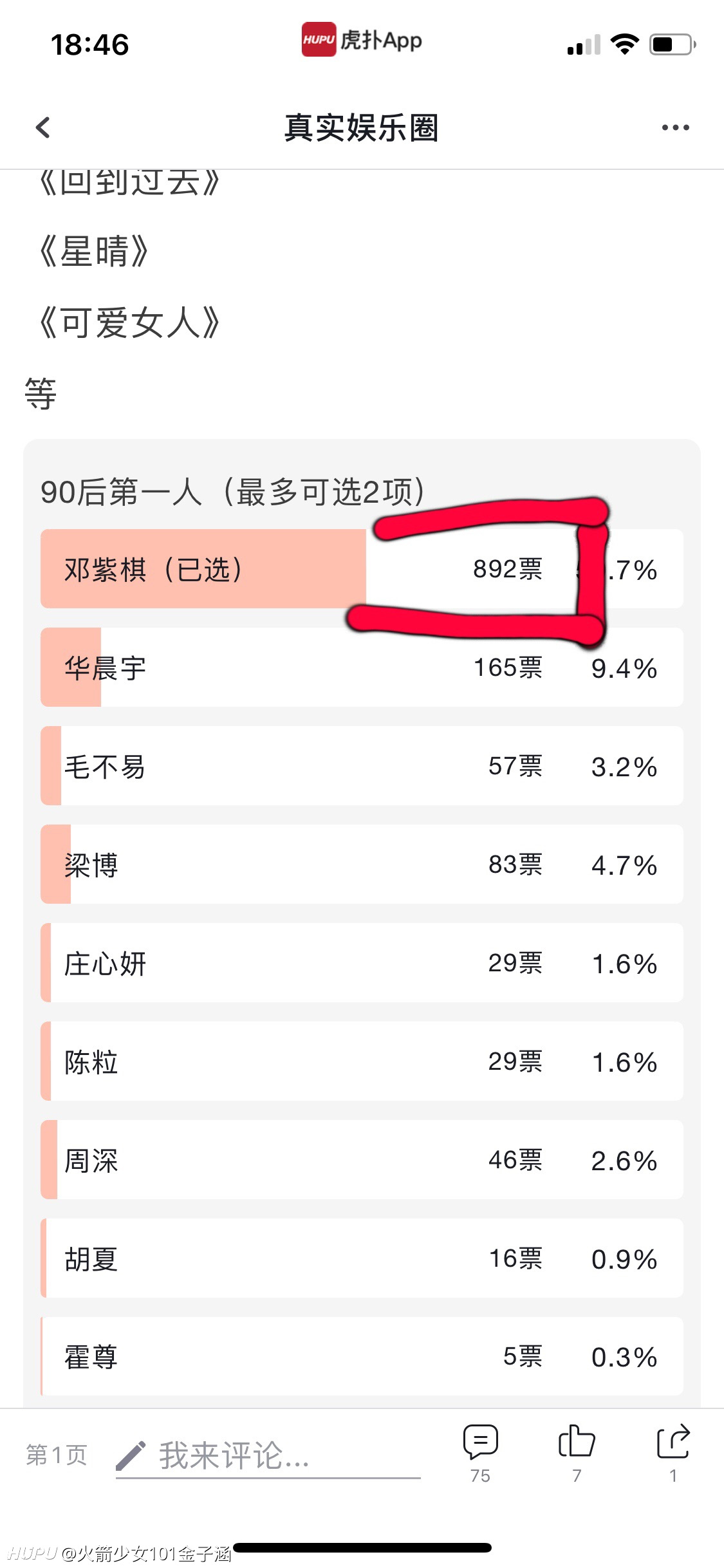Viewport: 724px width, 1568px height.
Task: Tap the thumbs-up like icon
Action: [577, 1442]
